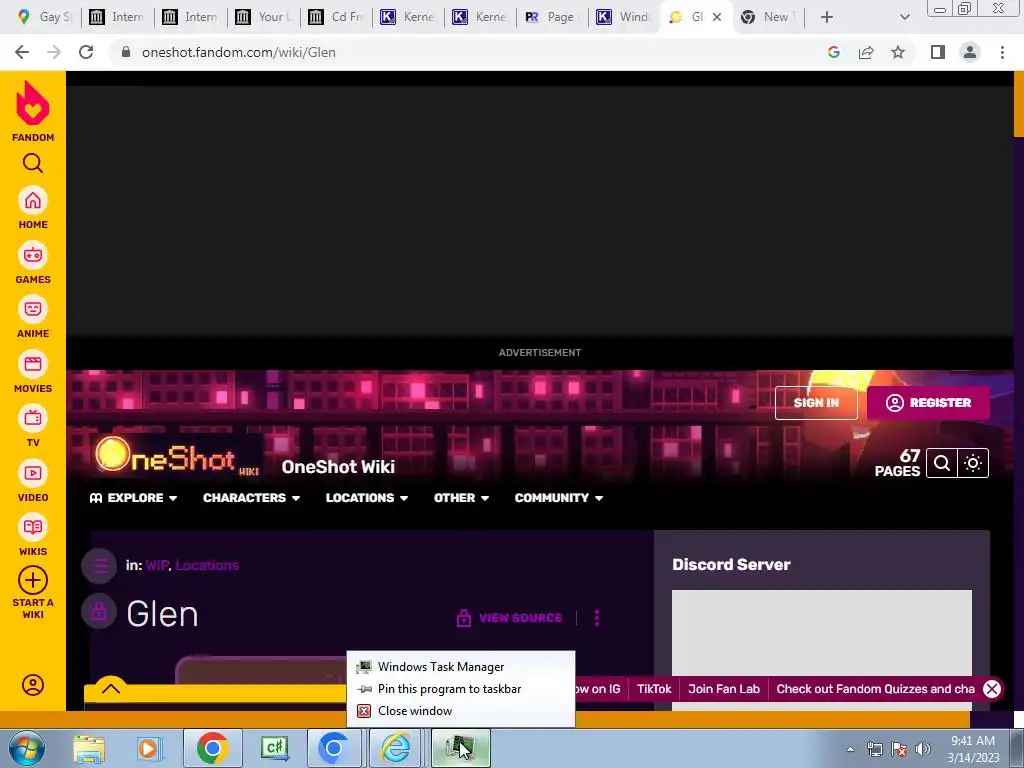Screen dimensions: 1024x768
Task: Click the Start a Wiki plus icon
Action: pyautogui.click(x=33, y=580)
